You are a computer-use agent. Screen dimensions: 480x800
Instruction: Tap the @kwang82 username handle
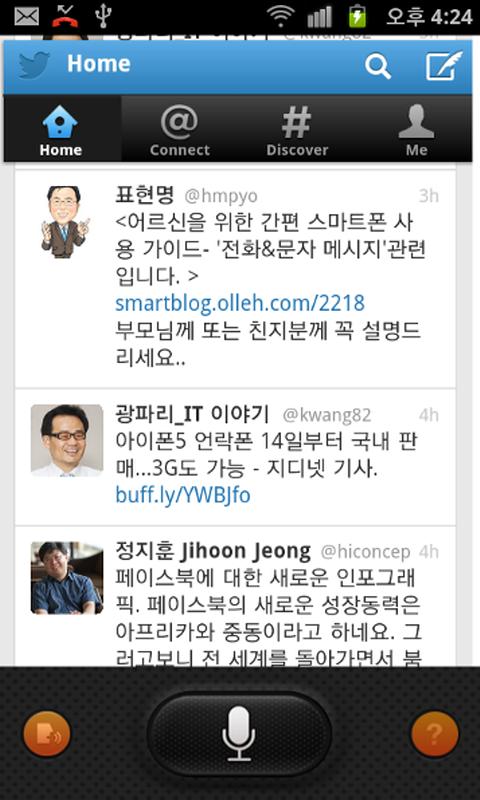(x=327, y=415)
